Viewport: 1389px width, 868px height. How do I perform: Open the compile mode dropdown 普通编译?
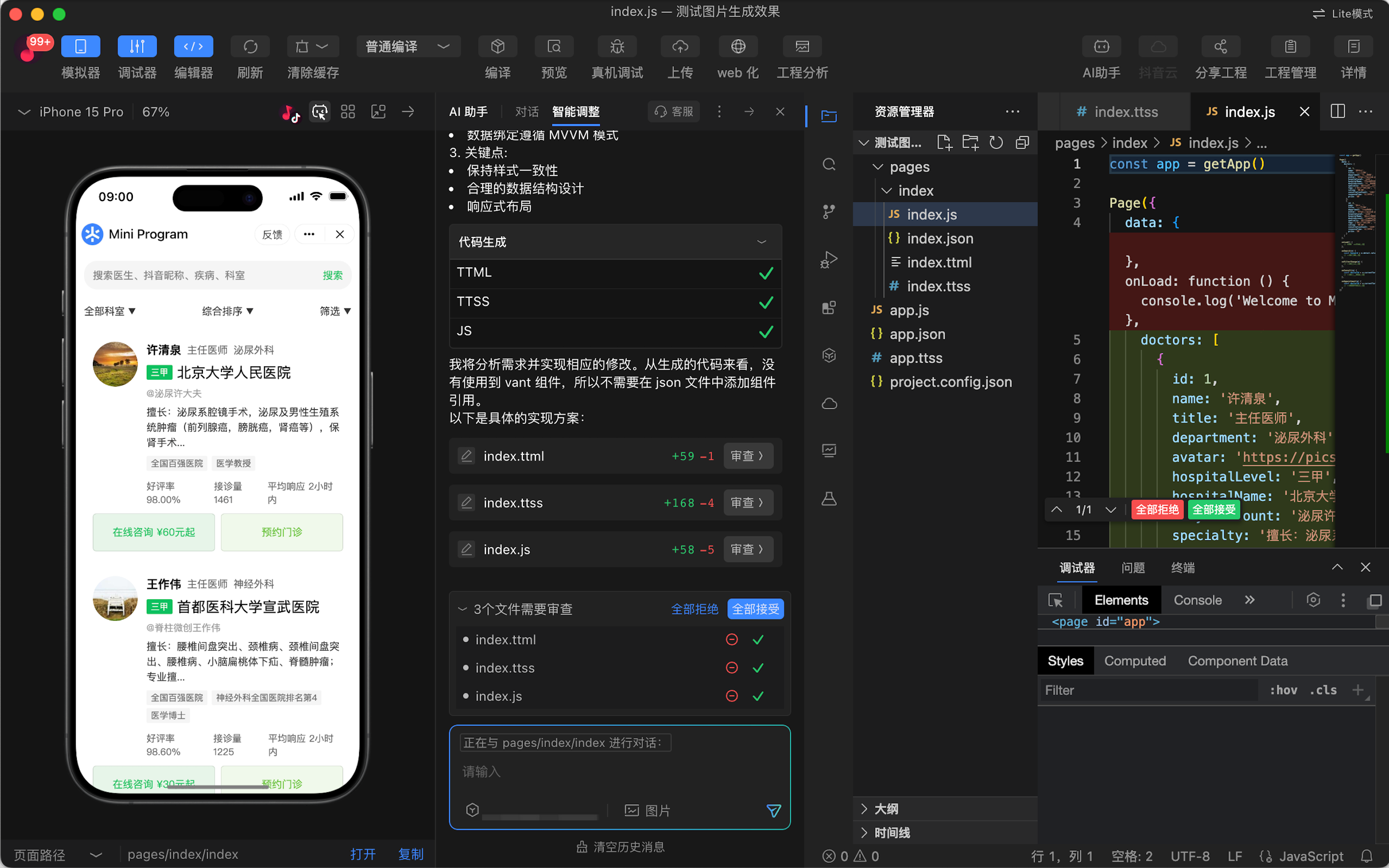point(408,47)
